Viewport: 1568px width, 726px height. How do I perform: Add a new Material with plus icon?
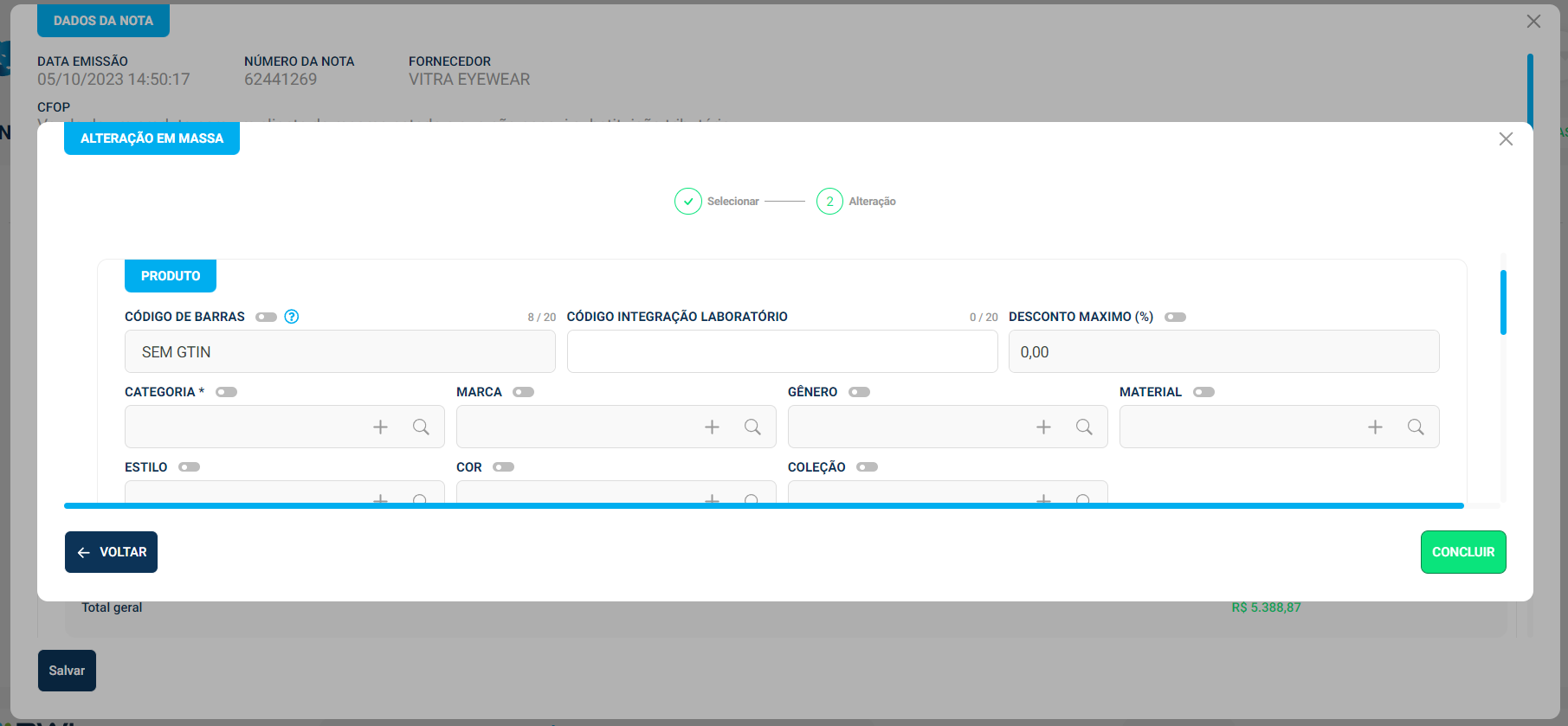[1375, 427]
